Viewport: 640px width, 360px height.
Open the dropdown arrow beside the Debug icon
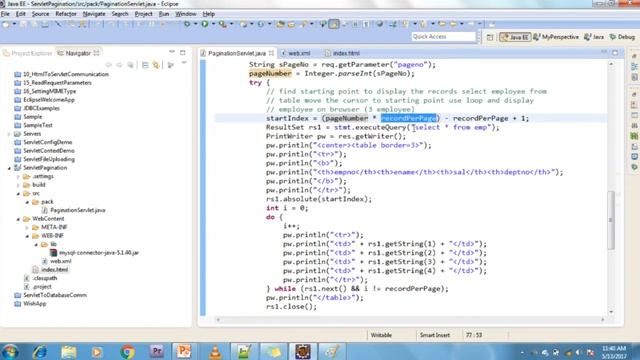point(196,24)
